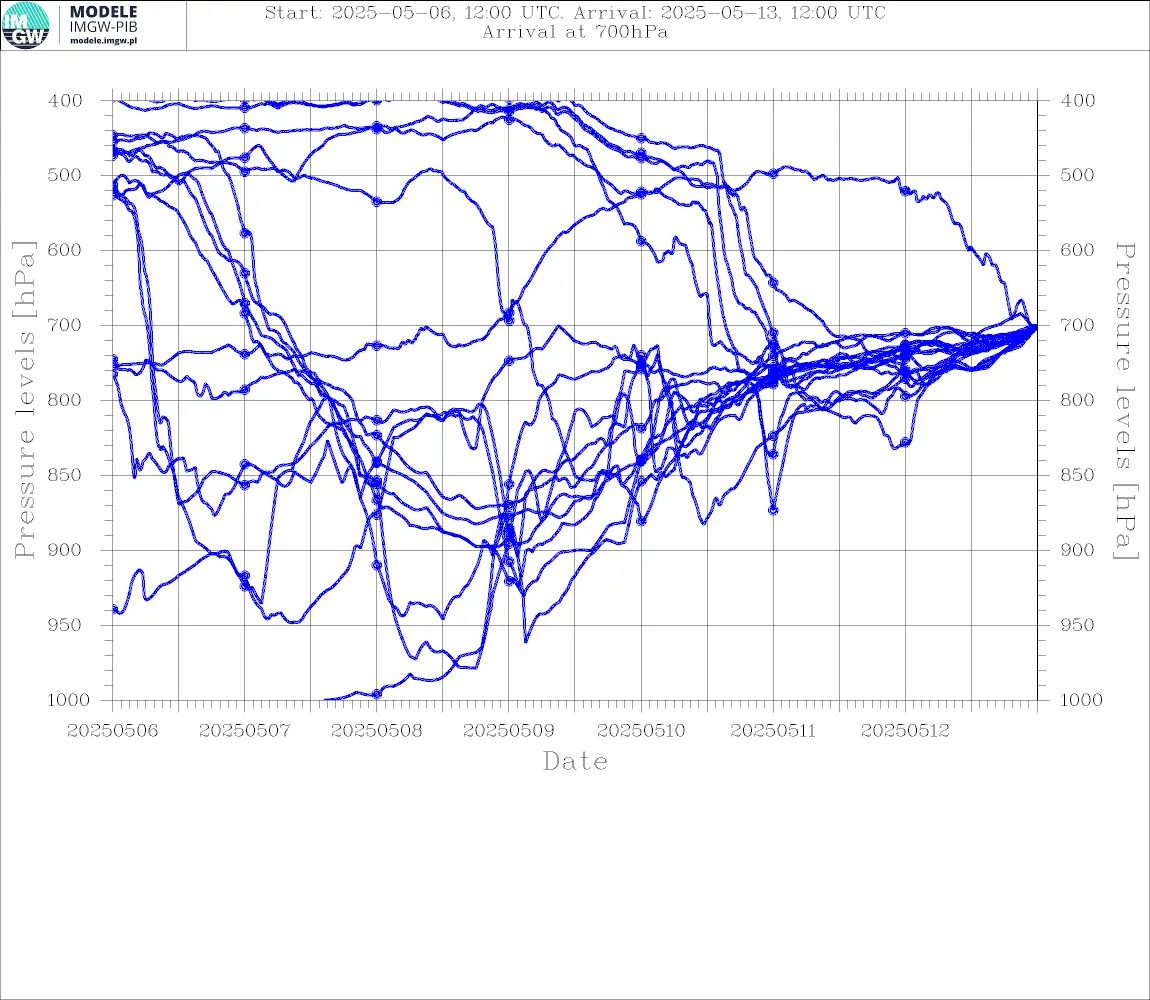Click the 20250510 date tick label
This screenshot has width=1150, height=1000.
point(641,731)
